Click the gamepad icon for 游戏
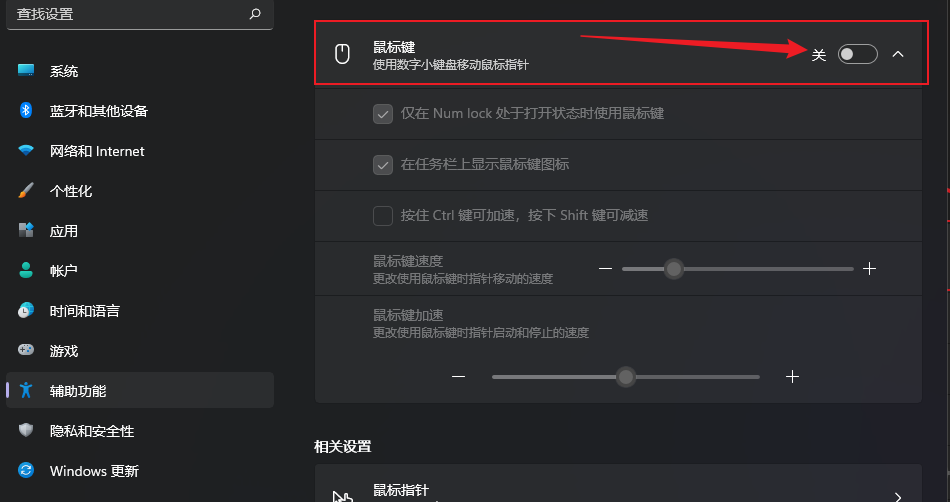The image size is (950, 502). tap(25, 350)
